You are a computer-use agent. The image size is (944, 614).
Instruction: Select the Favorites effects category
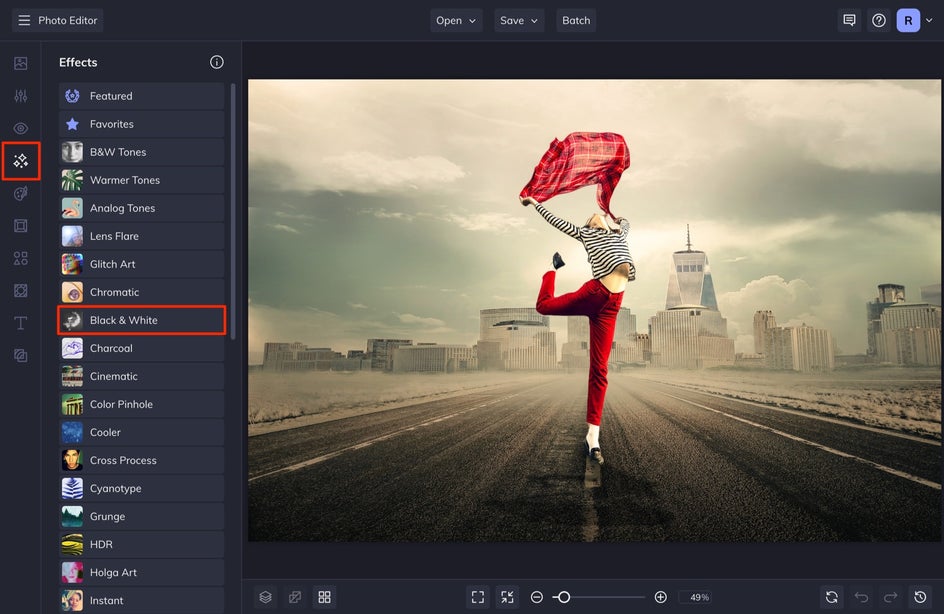point(141,124)
